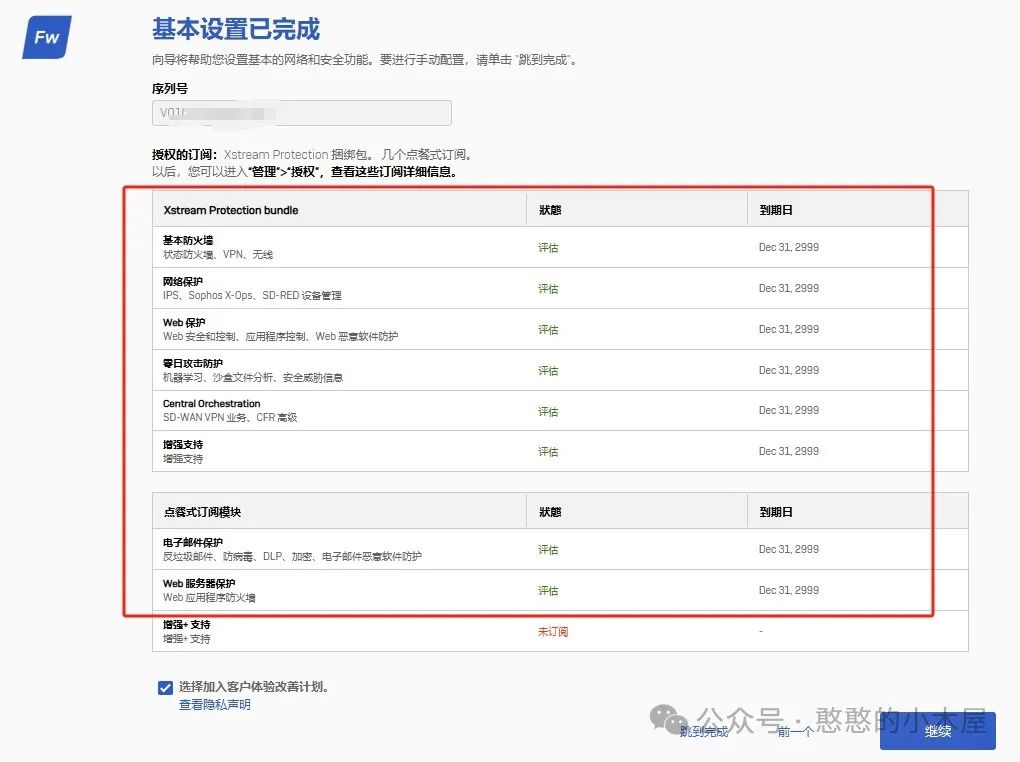
Task: Click expiry date in 网络保护 row
Action: click(x=788, y=288)
